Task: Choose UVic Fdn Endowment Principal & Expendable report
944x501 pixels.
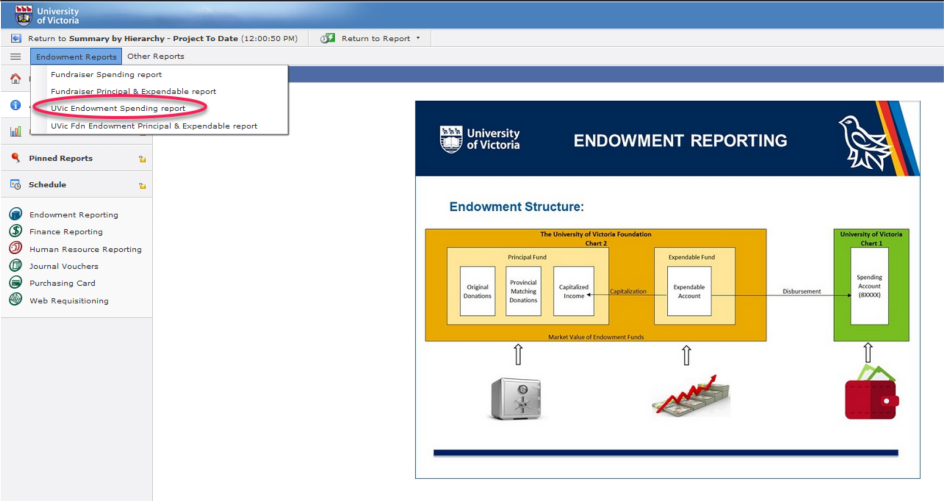Action: point(154,126)
